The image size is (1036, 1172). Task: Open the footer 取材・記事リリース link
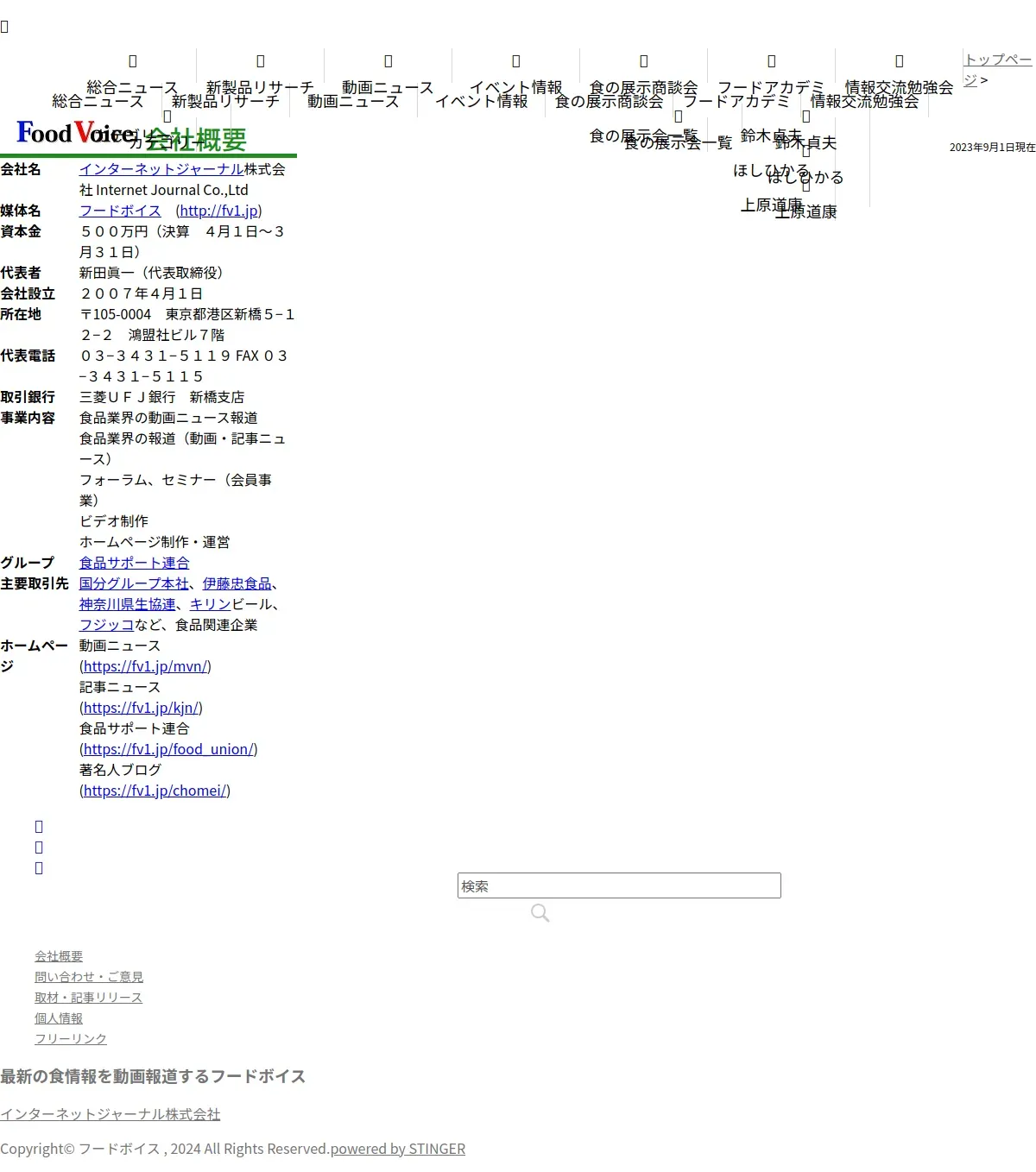[x=88, y=998]
